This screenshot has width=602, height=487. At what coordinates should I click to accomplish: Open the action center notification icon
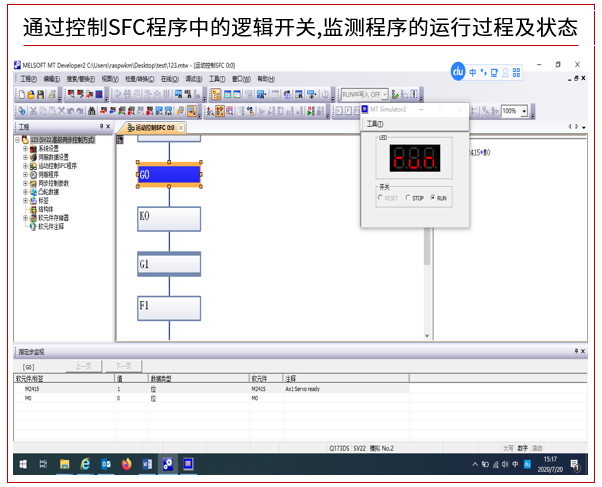[x=575, y=465]
